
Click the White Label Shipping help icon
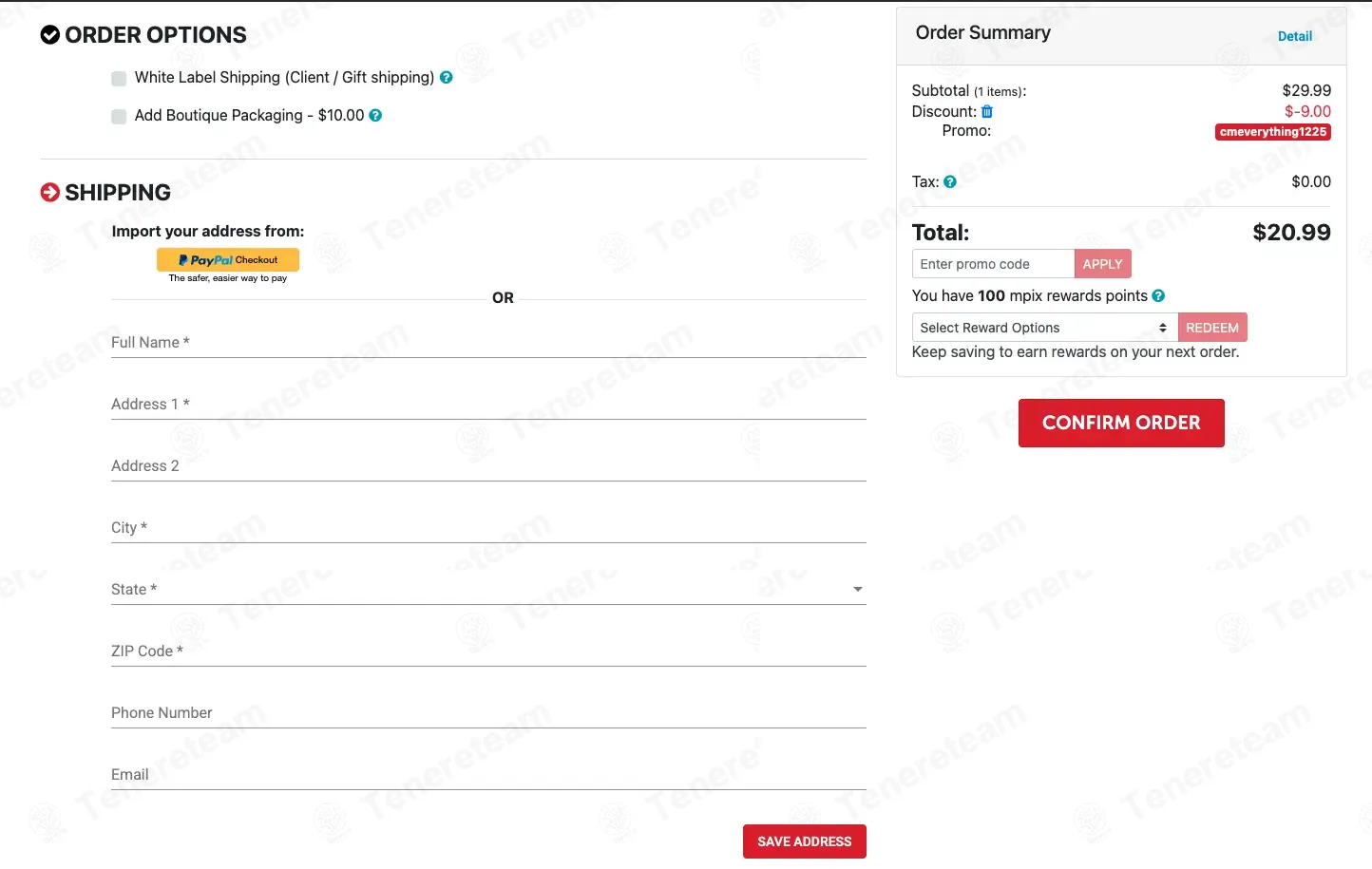pos(447,78)
